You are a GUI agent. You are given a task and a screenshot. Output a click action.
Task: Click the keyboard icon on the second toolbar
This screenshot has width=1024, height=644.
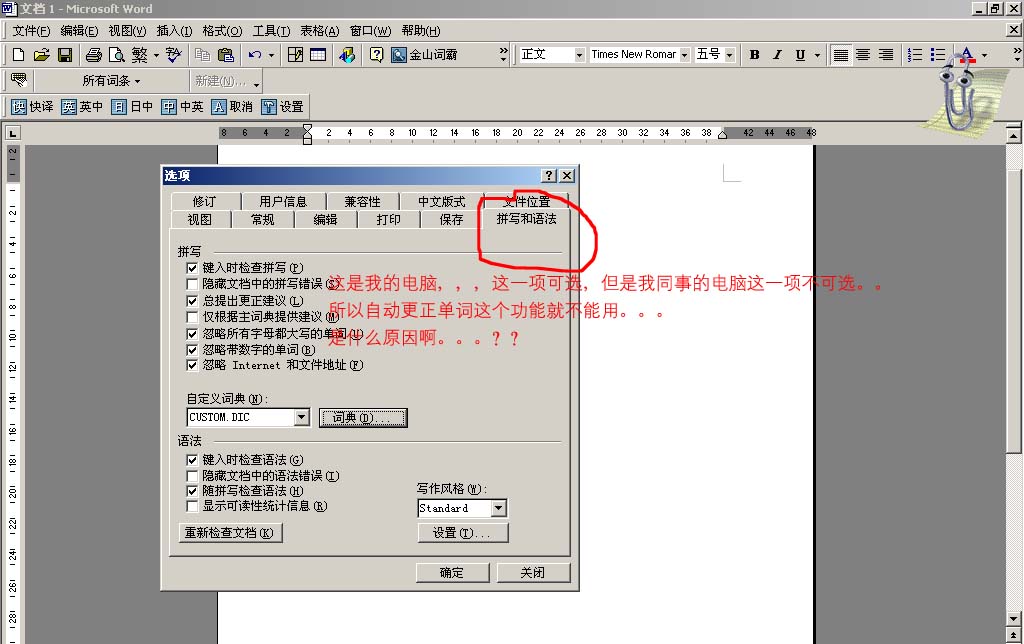click(x=18, y=80)
